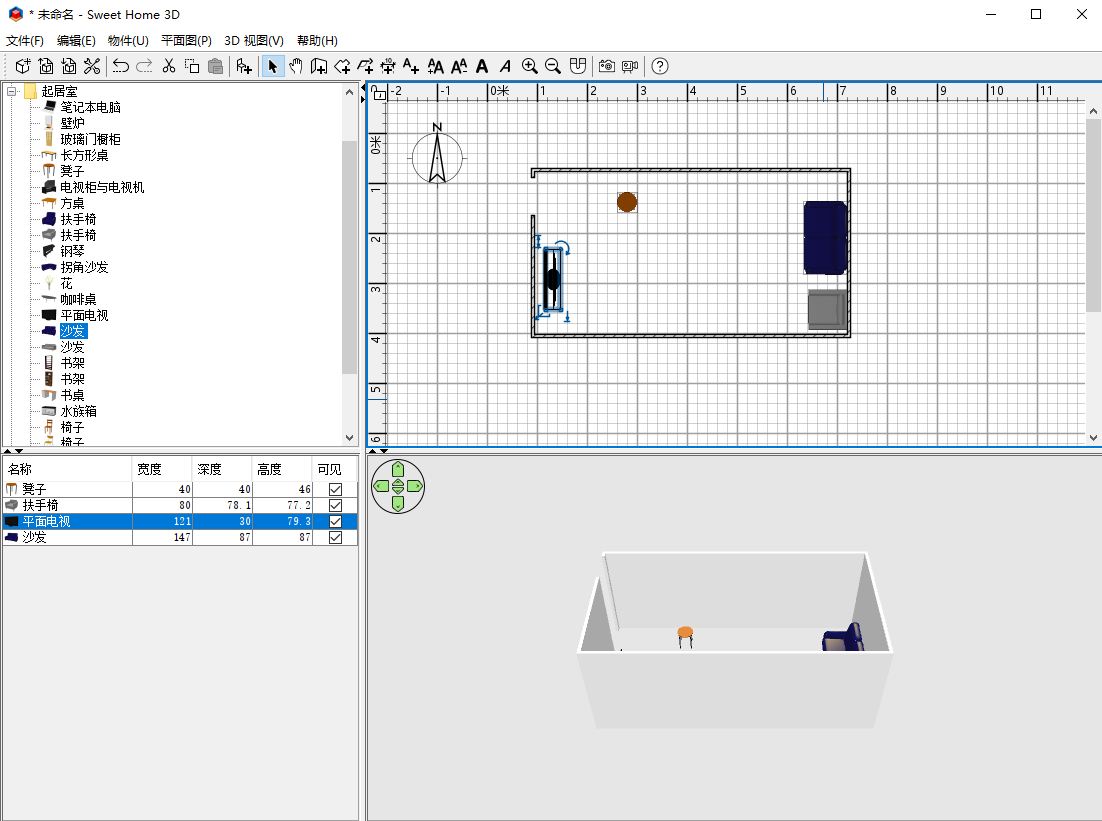Open the 3D 视图(V) menu
This screenshot has height=821, width=1102.
click(x=253, y=41)
